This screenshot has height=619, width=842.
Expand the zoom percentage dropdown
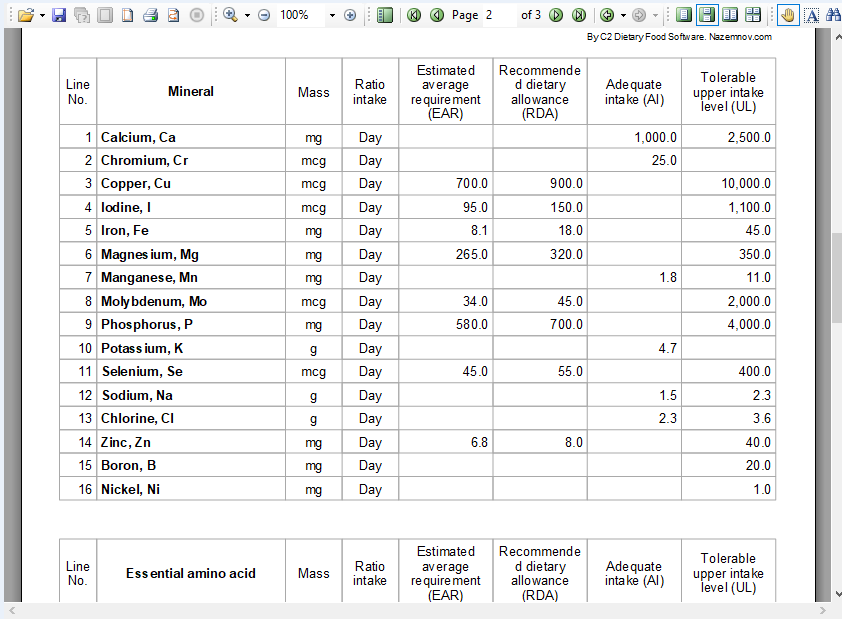[332, 16]
